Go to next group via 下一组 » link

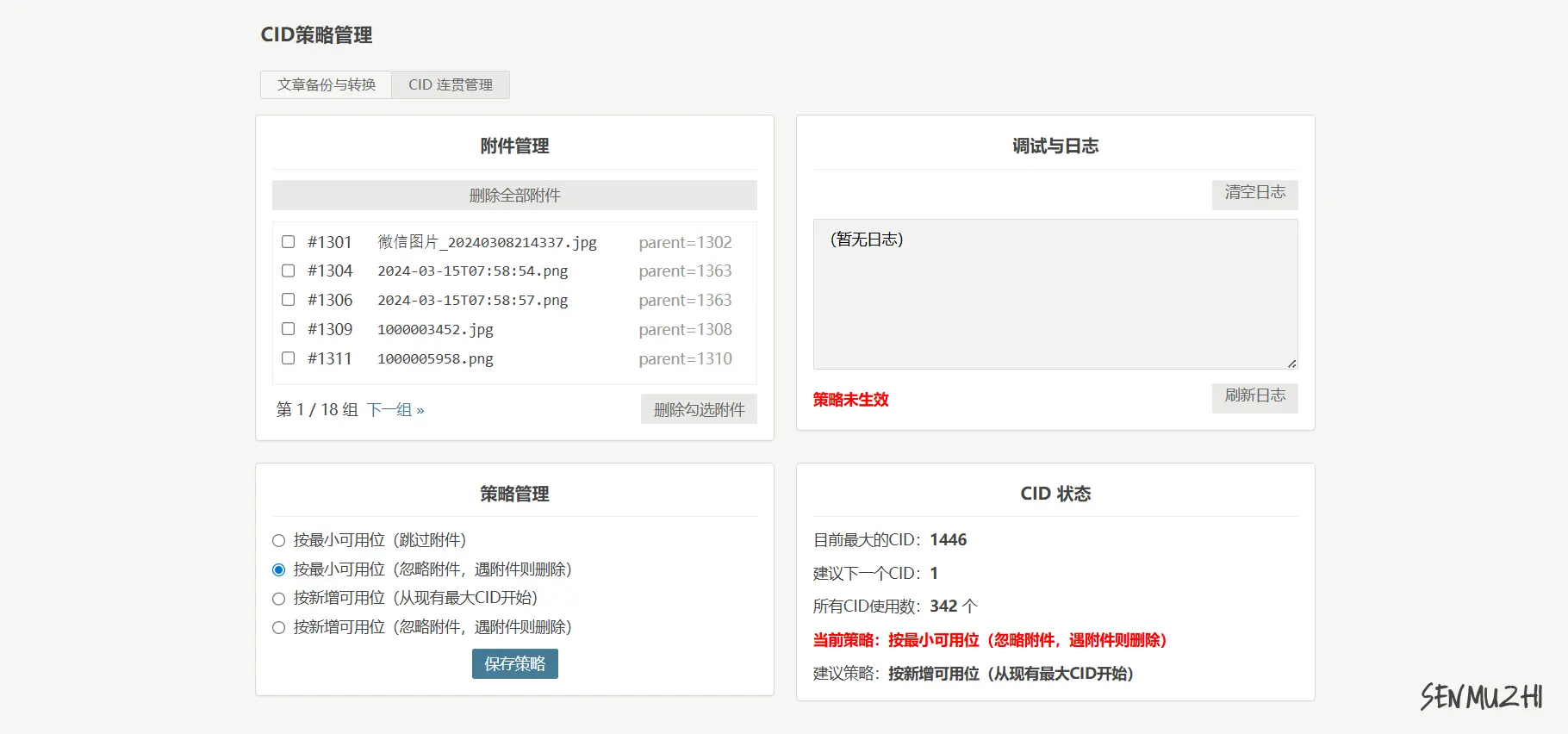coord(395,409)
